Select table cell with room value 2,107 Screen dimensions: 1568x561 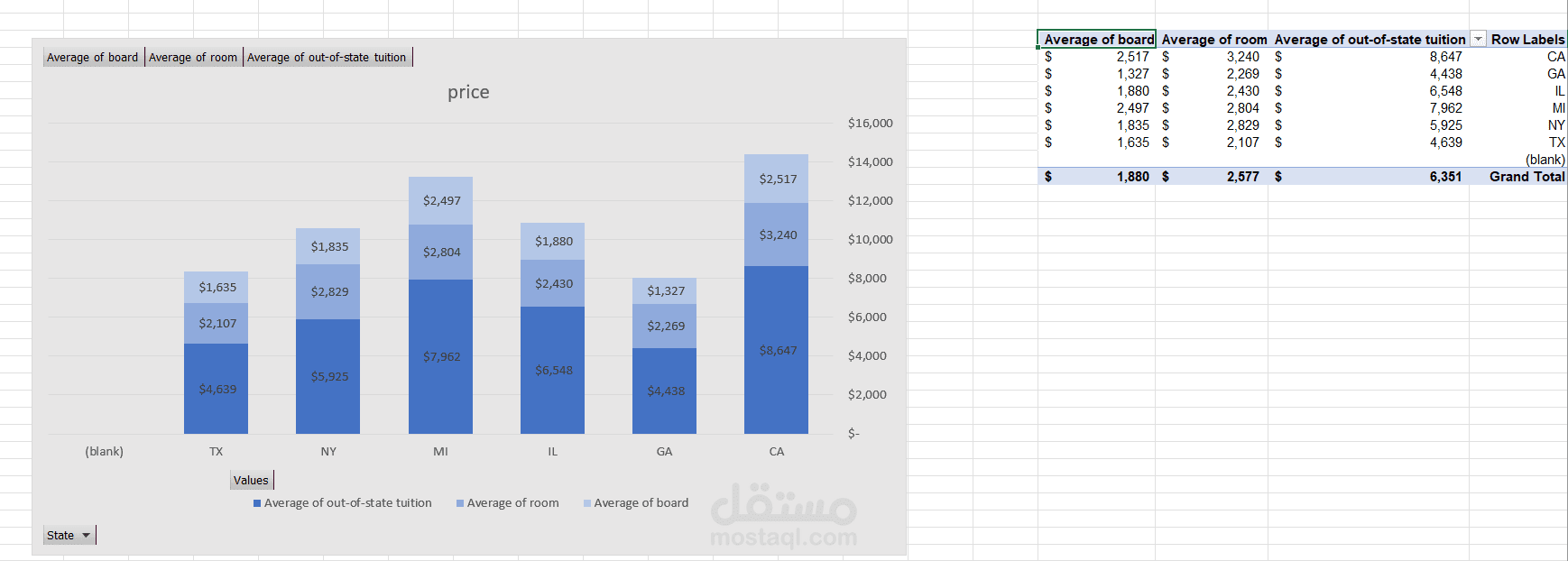(x=1212, y=142)
